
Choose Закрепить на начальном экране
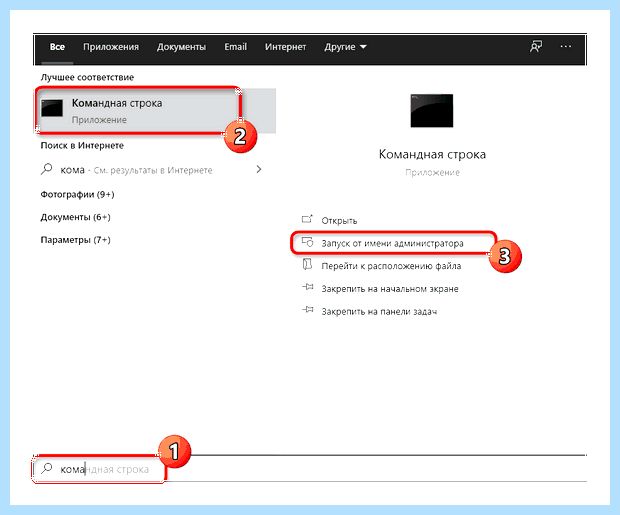[x=390, y=289]
